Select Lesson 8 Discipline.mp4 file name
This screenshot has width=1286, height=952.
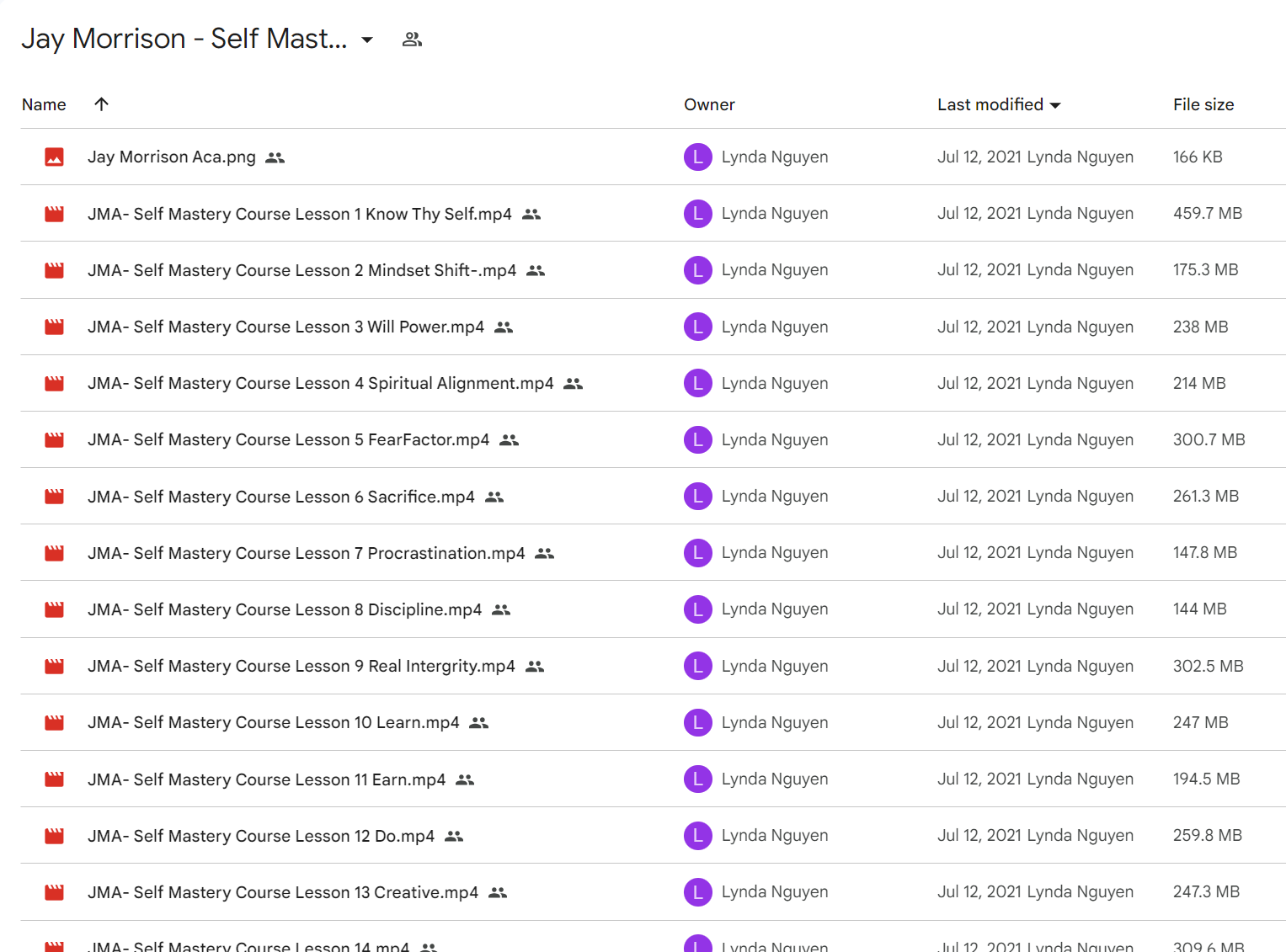click(x=285, y=609)
